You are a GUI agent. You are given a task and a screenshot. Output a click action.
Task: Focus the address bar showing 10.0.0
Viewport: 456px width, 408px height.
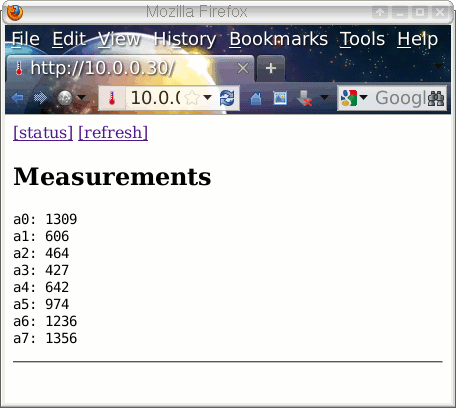click(155, 98)
